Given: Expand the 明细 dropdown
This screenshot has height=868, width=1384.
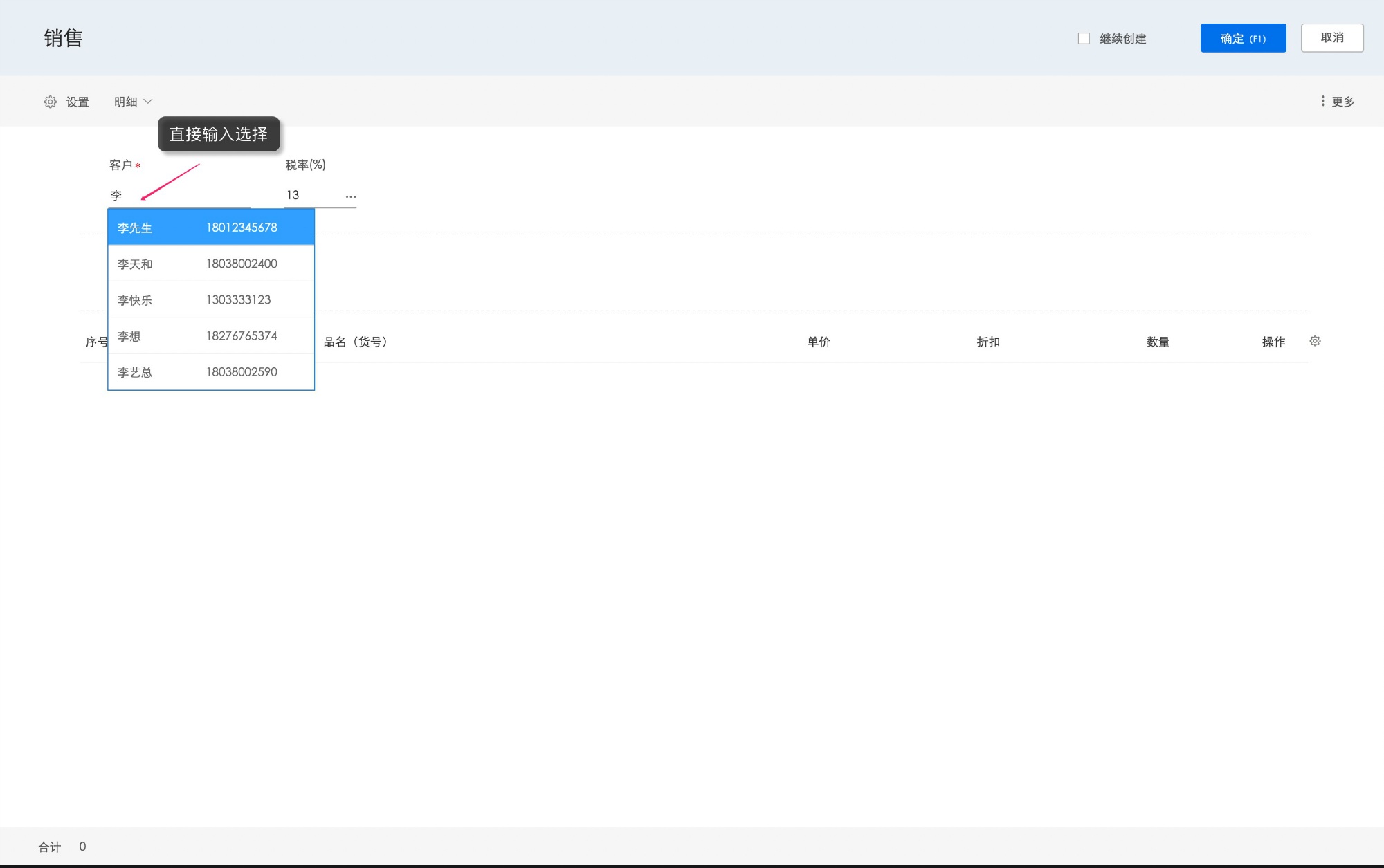Looking at the screenshot, I should 133,102.
